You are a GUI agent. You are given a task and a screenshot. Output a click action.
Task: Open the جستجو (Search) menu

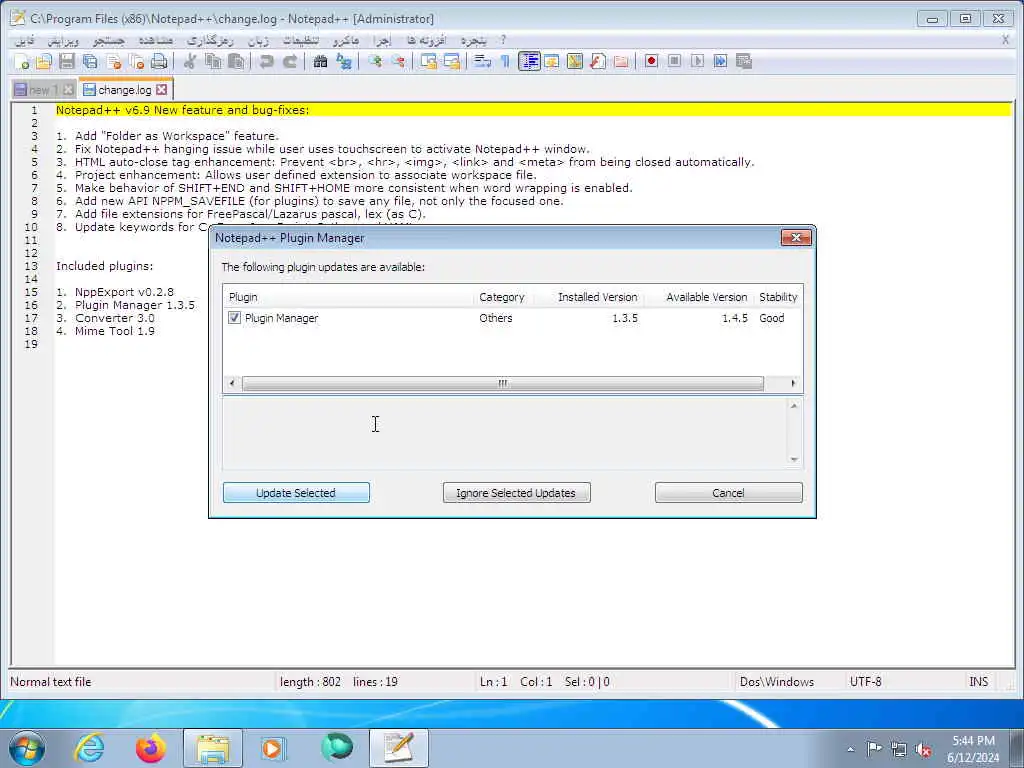point(108,40)
